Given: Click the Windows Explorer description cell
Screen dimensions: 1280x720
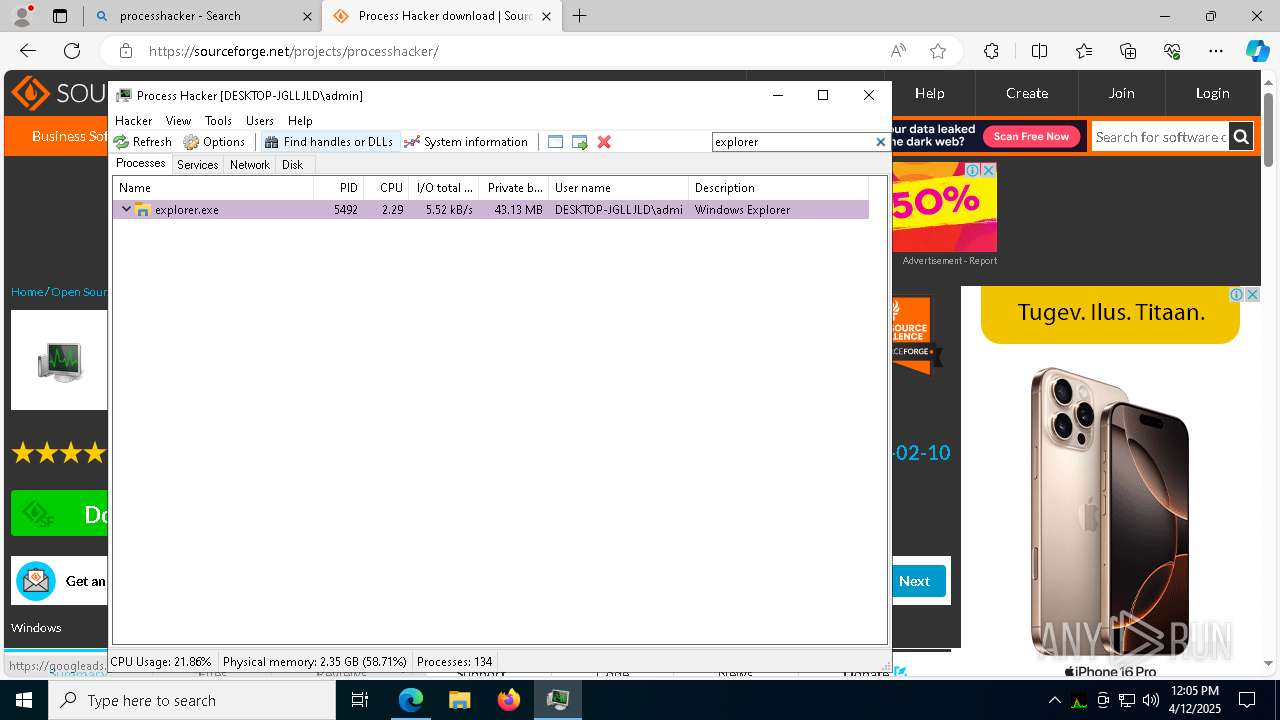Looking at the screenshot, I should (x=742, y=210).
